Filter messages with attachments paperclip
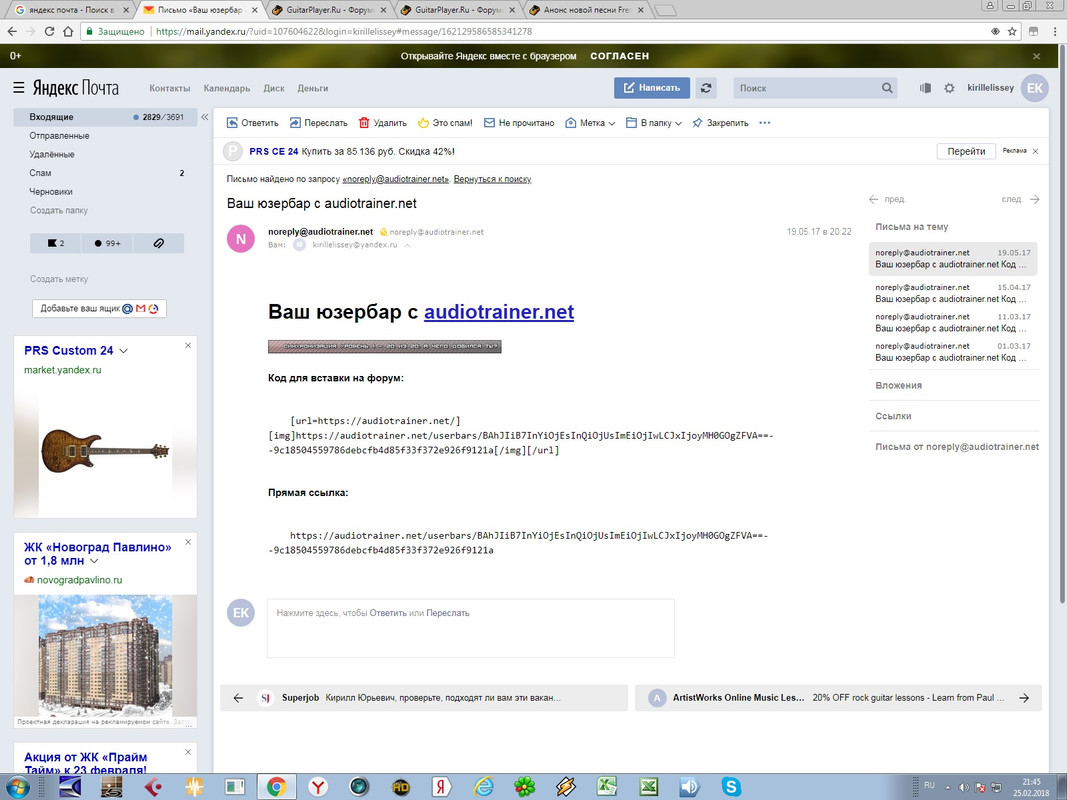This screenshot has width=1067, height=800. [x=159, y=243]
